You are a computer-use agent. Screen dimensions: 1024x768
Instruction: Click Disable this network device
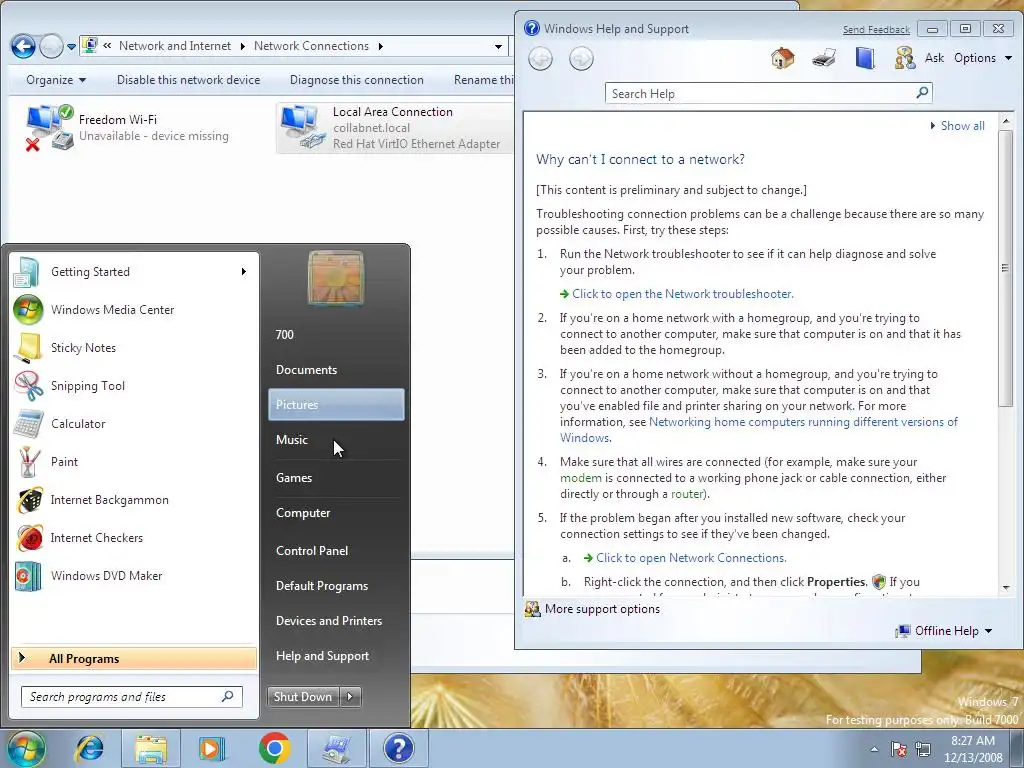(188, 80)
